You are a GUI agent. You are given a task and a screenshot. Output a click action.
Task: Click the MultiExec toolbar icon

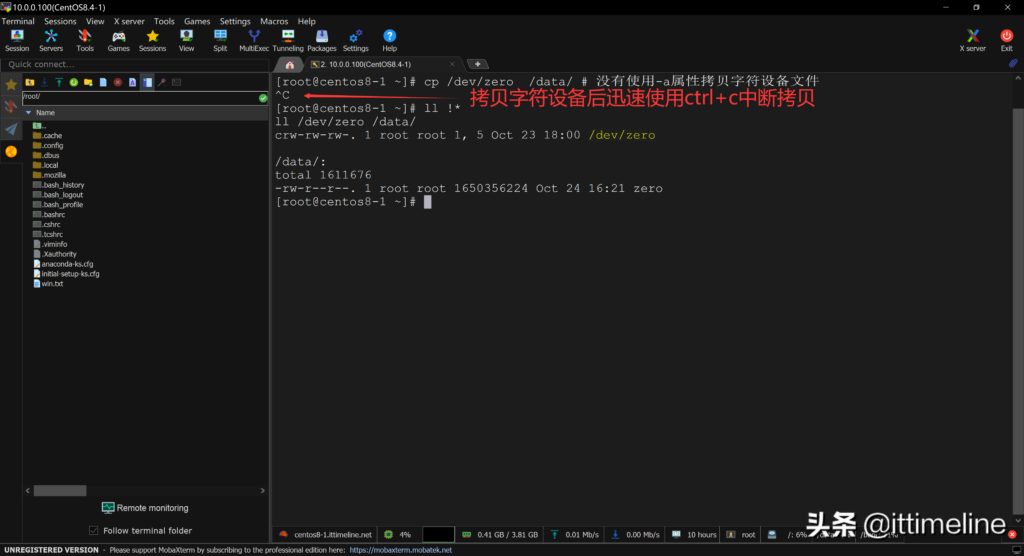[254, 40]
